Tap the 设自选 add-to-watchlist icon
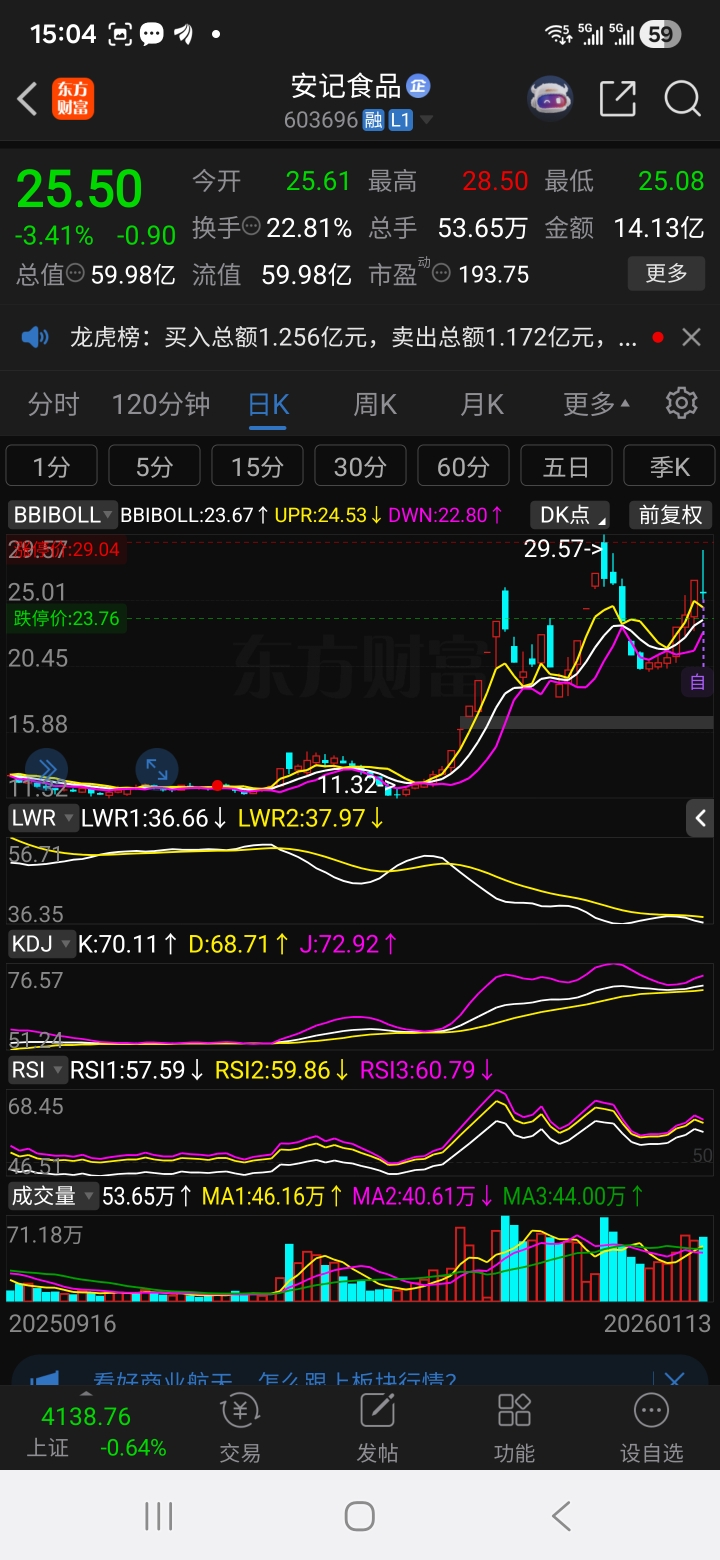Image resolution: width=720 pixels, height=1560 pixels. [651, 1427]
